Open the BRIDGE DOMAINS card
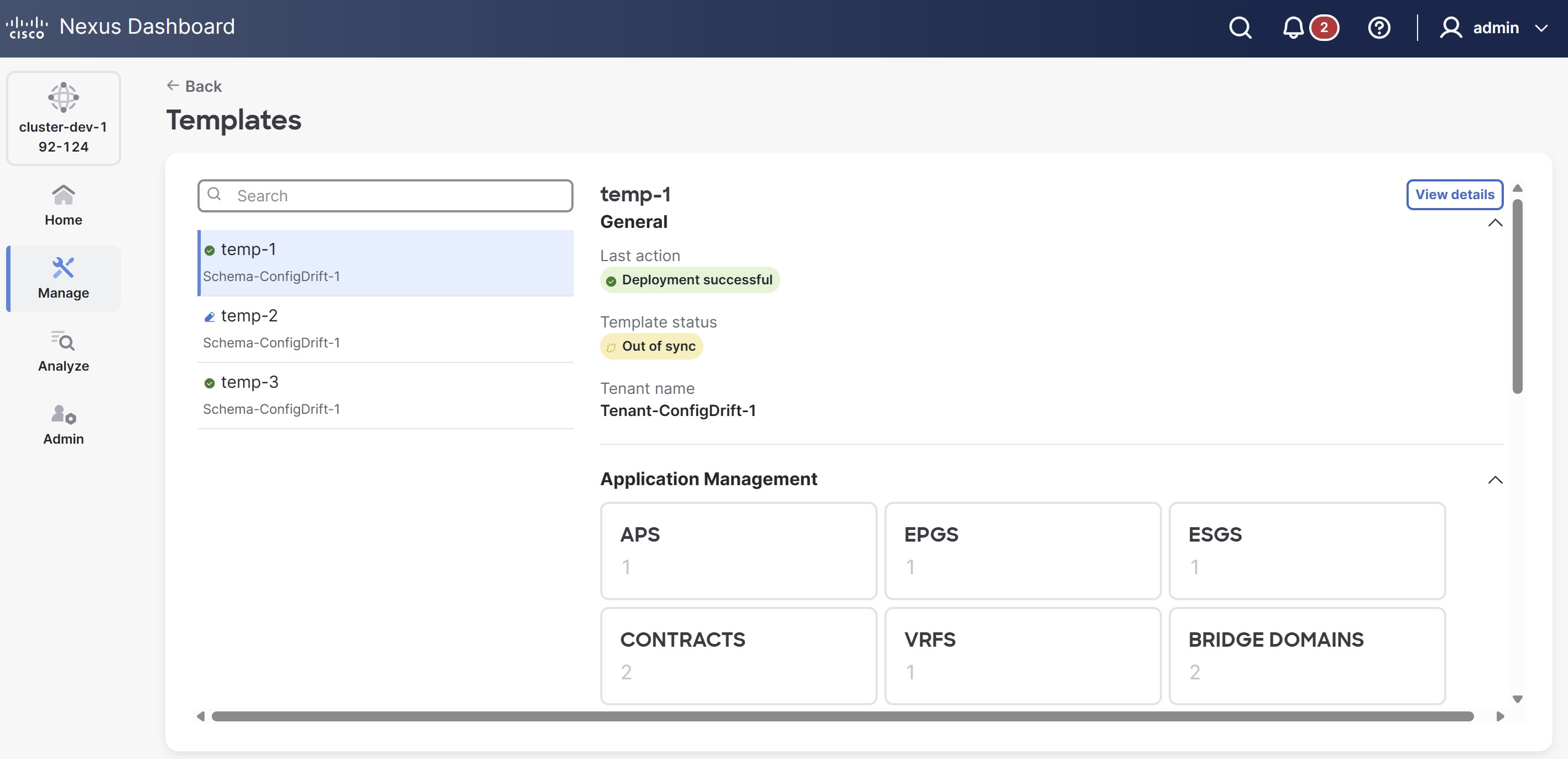 pyautogui.click(x=1307, y=656)
